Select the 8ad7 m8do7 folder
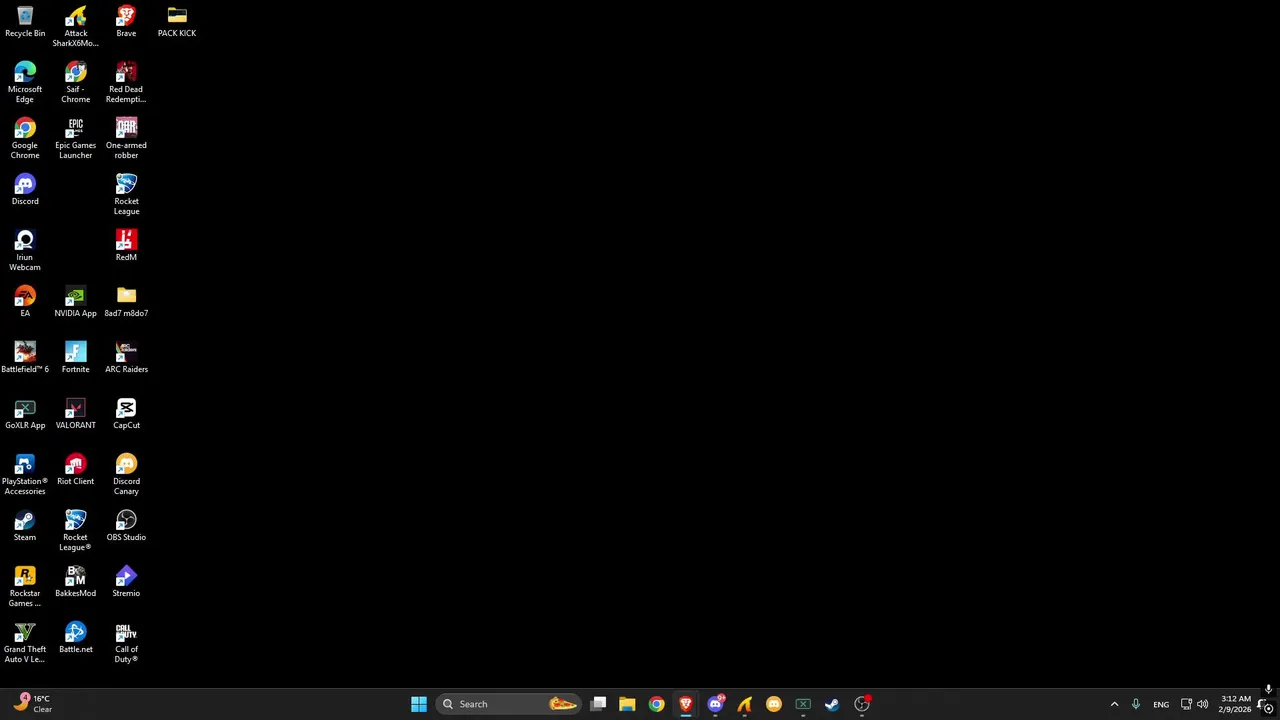Image resolution: width=1280 pixels, height=720 pixels. [126, 301]
